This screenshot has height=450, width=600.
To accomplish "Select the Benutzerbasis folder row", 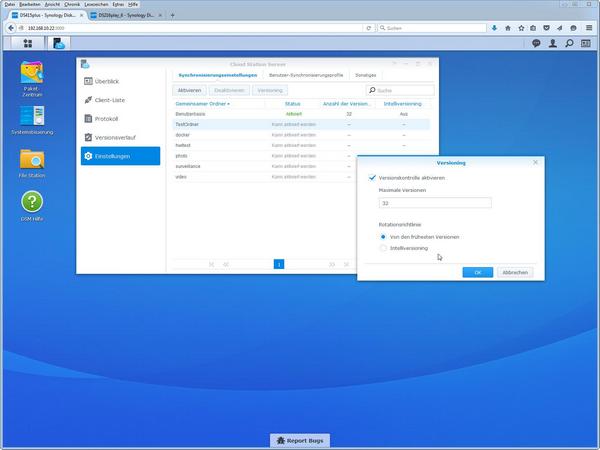I will 301,114.
